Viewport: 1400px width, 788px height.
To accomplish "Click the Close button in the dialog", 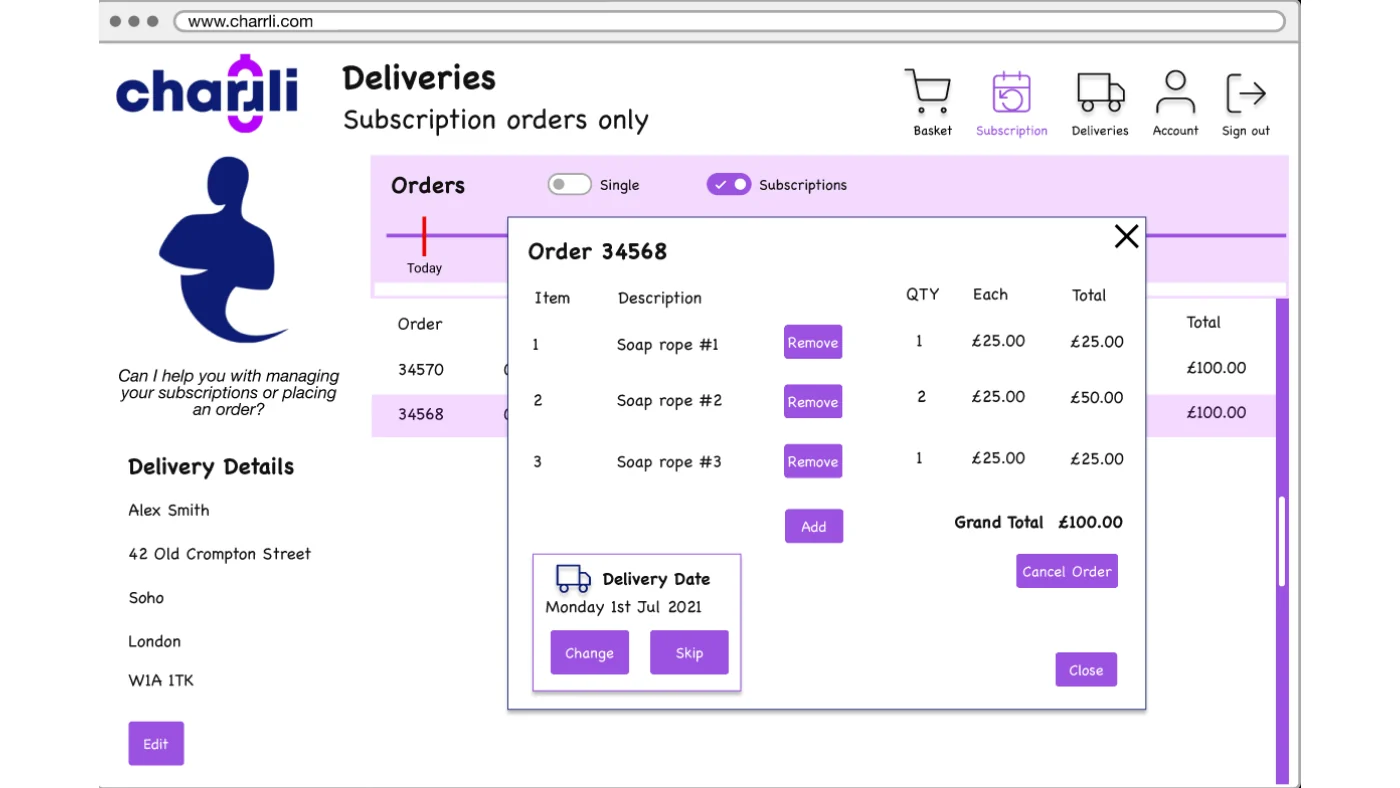I will tap(1086, 670).
